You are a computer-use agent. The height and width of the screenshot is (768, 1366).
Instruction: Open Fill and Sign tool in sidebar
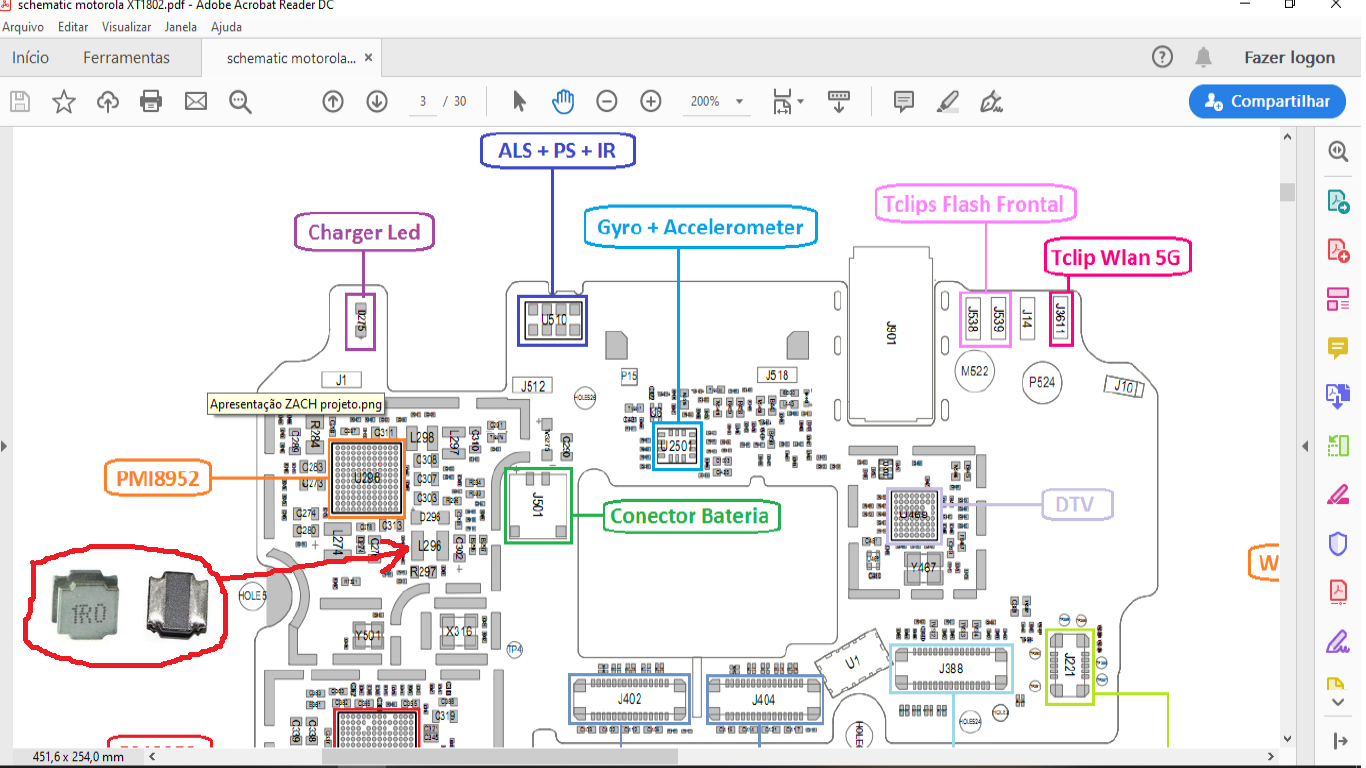(1338, 640)
